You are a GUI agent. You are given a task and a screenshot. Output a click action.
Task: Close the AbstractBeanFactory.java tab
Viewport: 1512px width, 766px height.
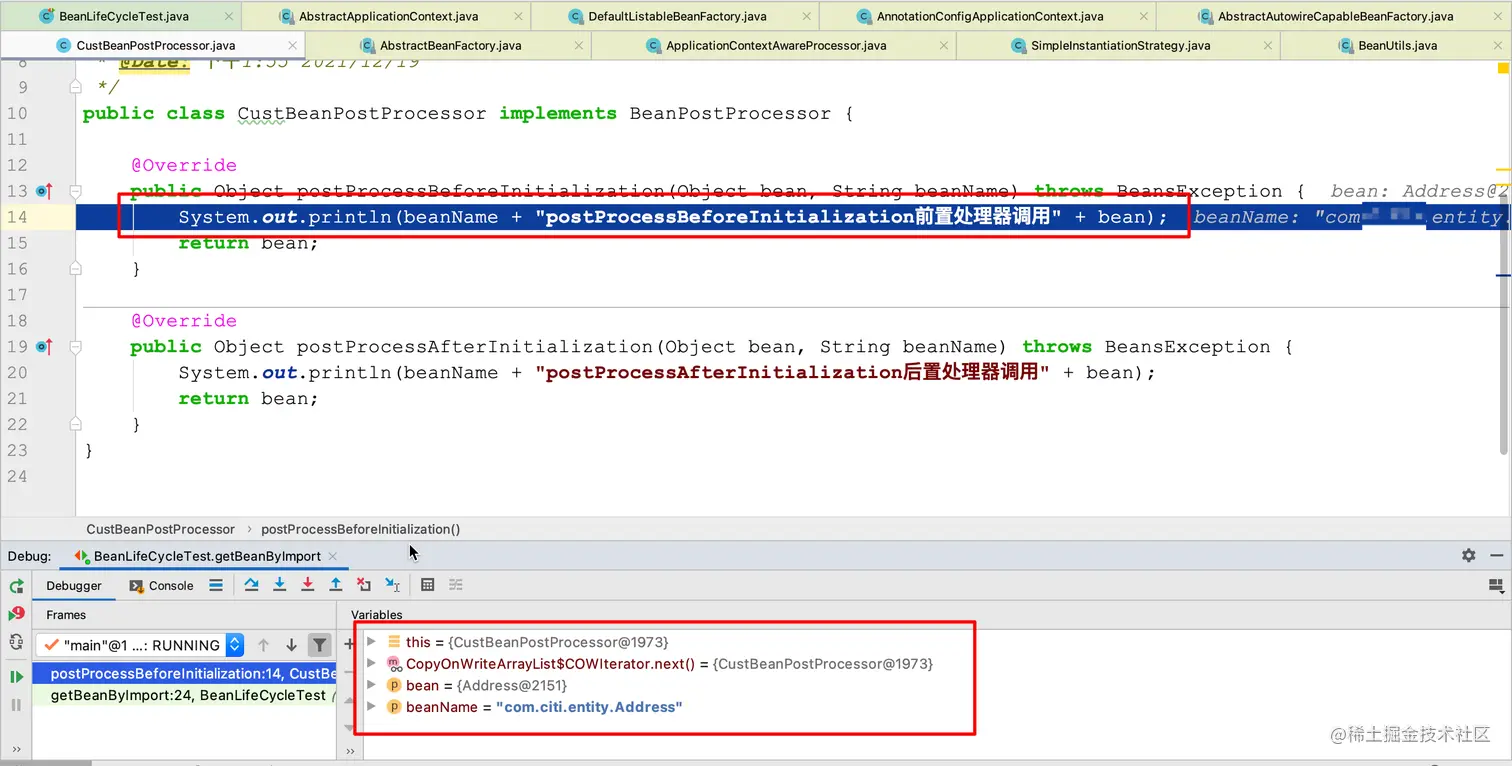[579, 45]
